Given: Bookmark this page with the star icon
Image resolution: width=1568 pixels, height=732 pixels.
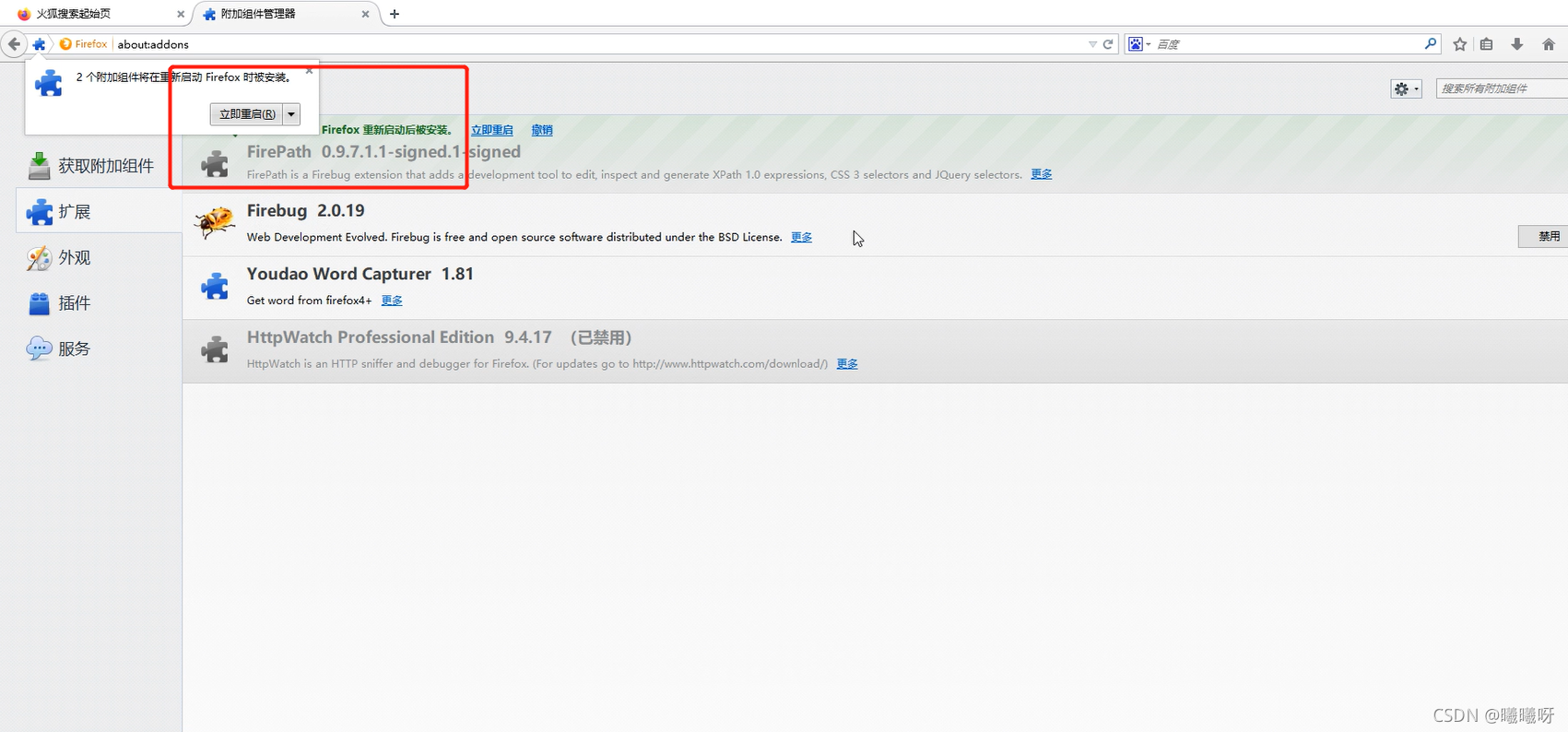Looking at the screenshot, I should [x=1460, y=44].
